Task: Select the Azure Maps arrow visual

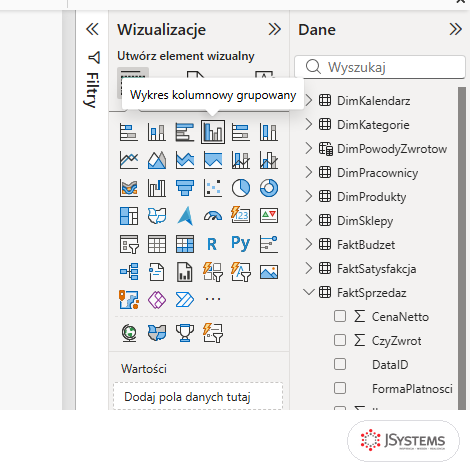Action: pyautogui.click(x=185, y=216)
